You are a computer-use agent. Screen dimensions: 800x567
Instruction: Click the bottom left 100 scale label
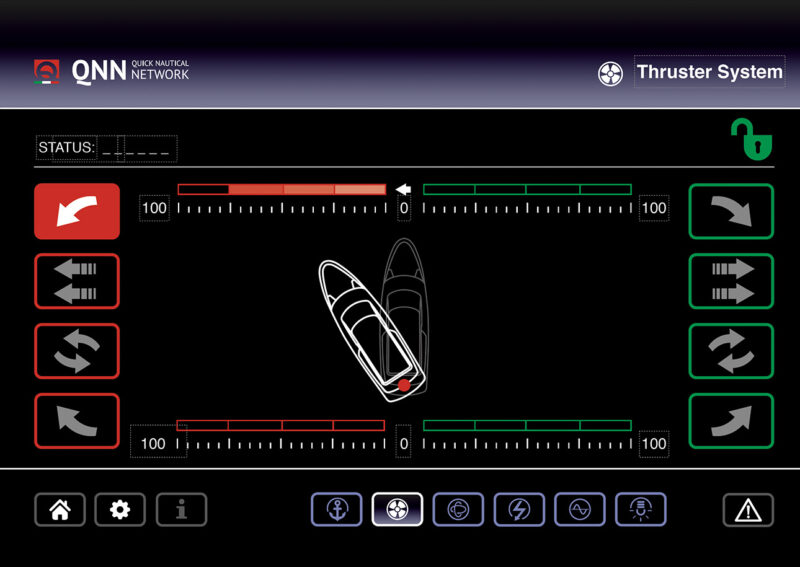coord(154,443)
